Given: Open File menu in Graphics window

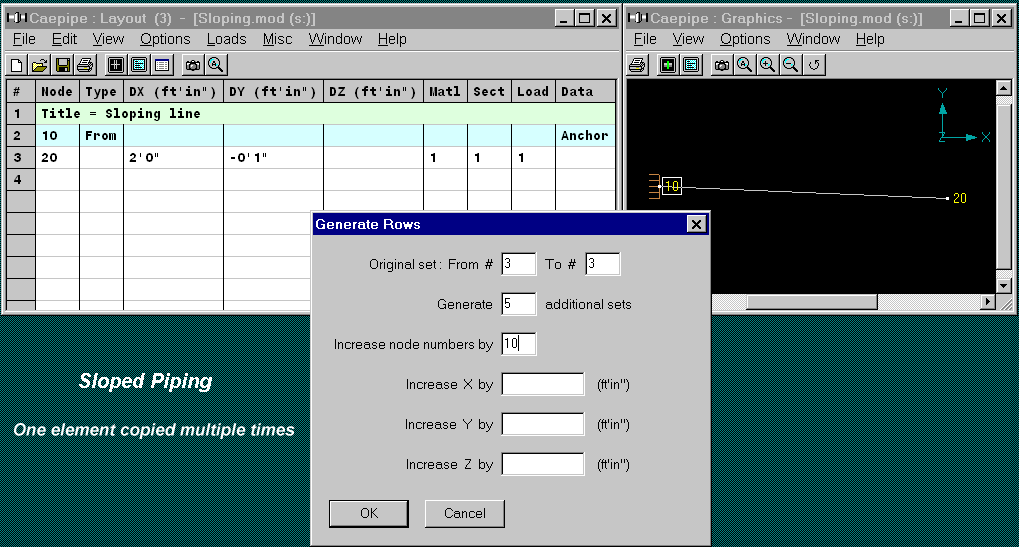Looking at the screenshot, I should [x=645, y=39].
